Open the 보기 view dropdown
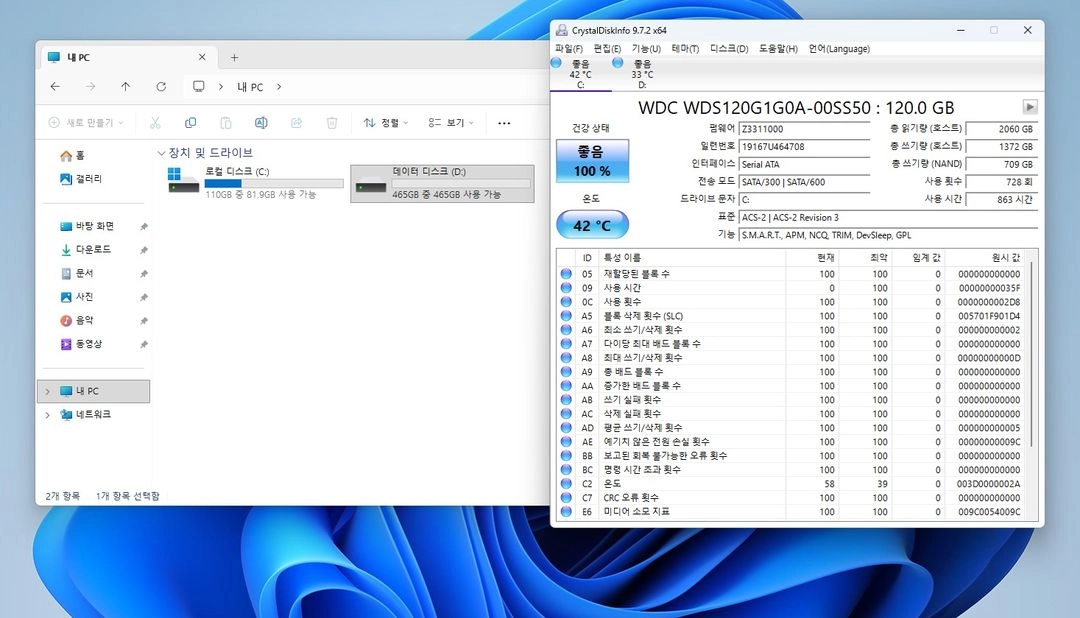 pyautogui.click(x=451, y=123)
